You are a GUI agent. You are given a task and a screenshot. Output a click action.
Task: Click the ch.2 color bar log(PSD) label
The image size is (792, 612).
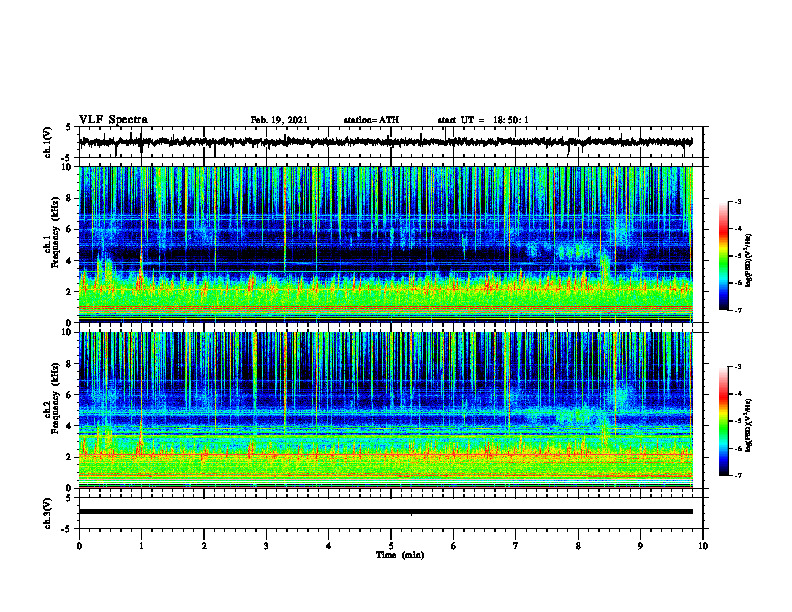[x=750, y=425]
